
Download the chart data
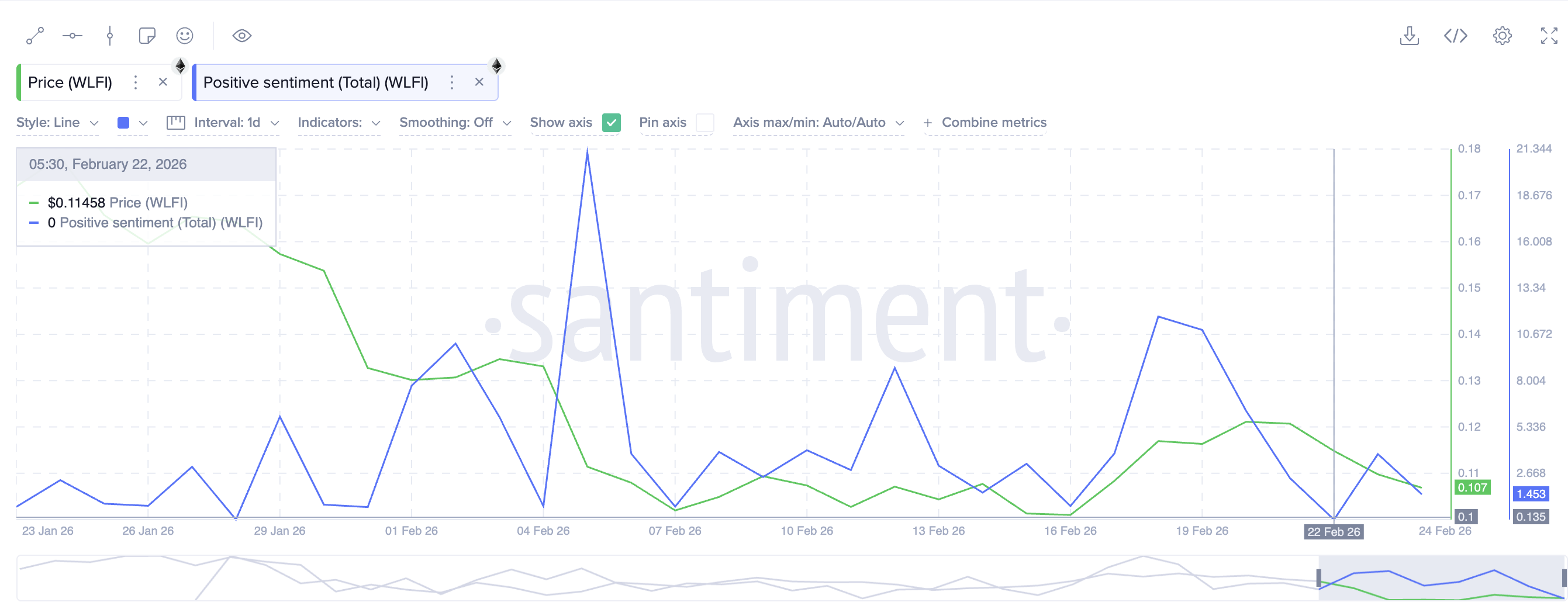pos(1408,36)
